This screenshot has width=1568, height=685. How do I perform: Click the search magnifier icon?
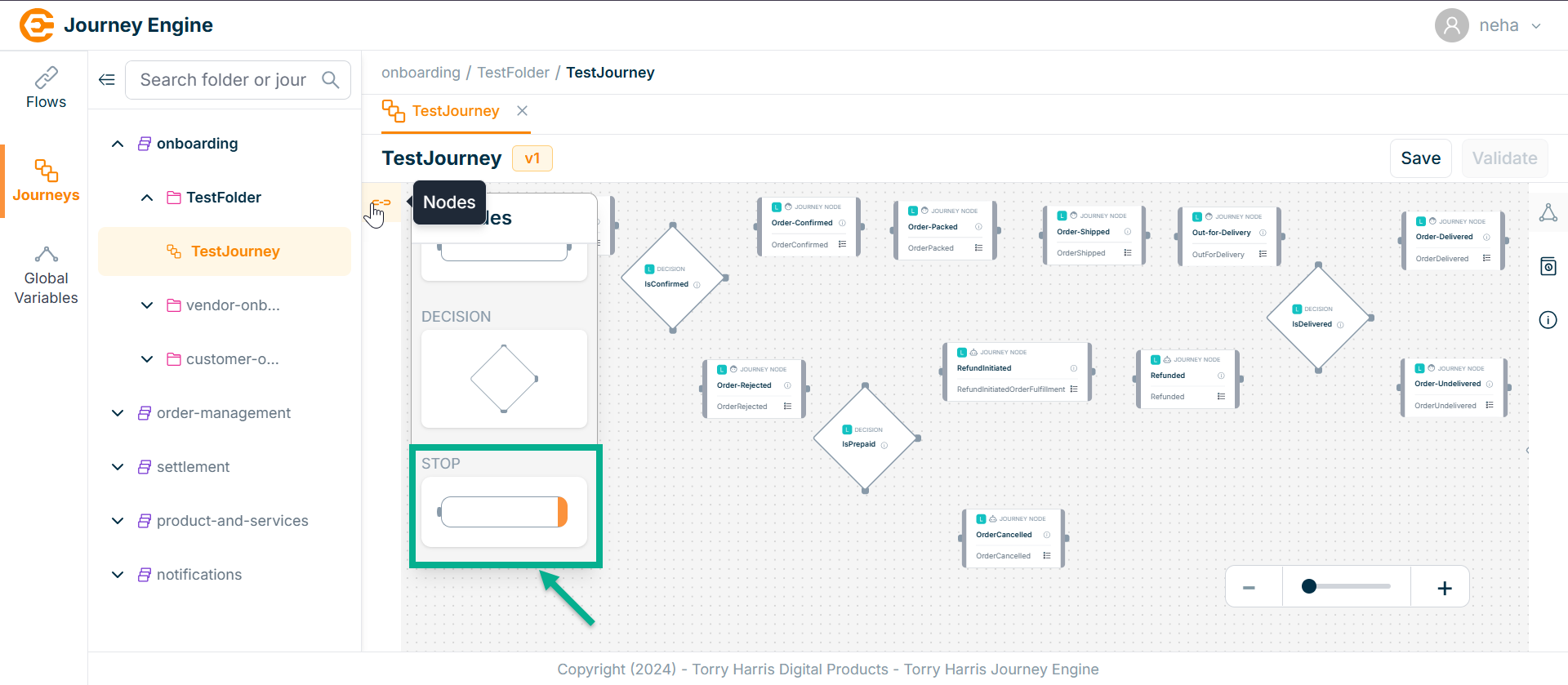click(331, 80)
